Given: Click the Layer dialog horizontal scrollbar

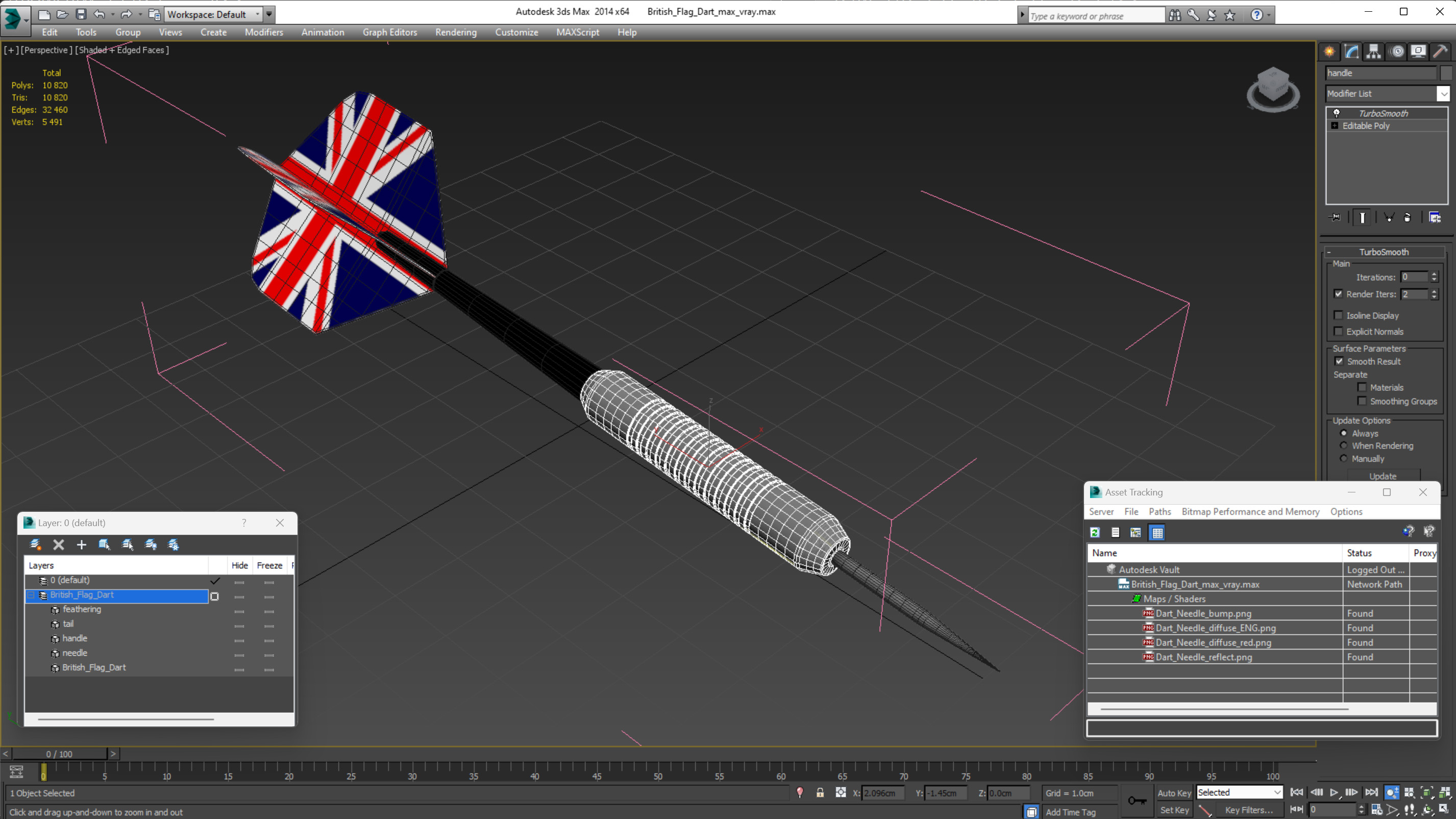Looking at the screenshot, I should pyautogui.click(x=126, y=719).
